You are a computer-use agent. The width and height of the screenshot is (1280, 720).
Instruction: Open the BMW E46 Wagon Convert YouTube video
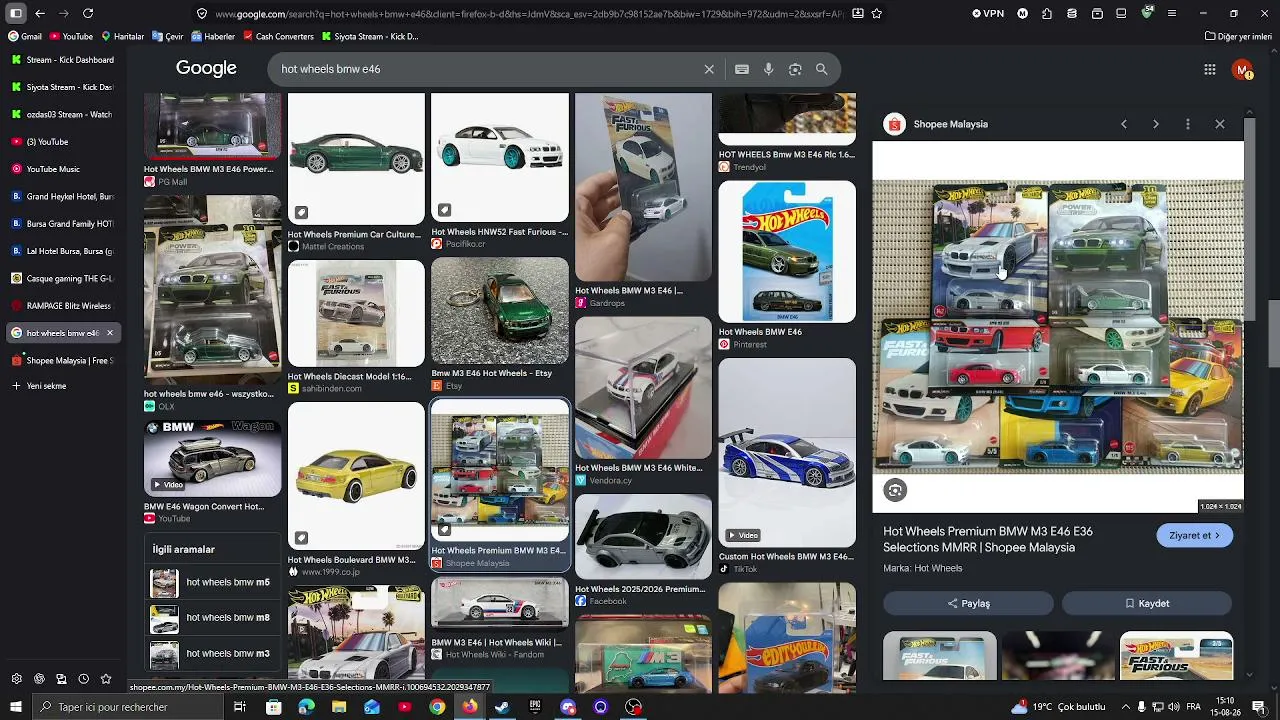(x=212, y=458)
